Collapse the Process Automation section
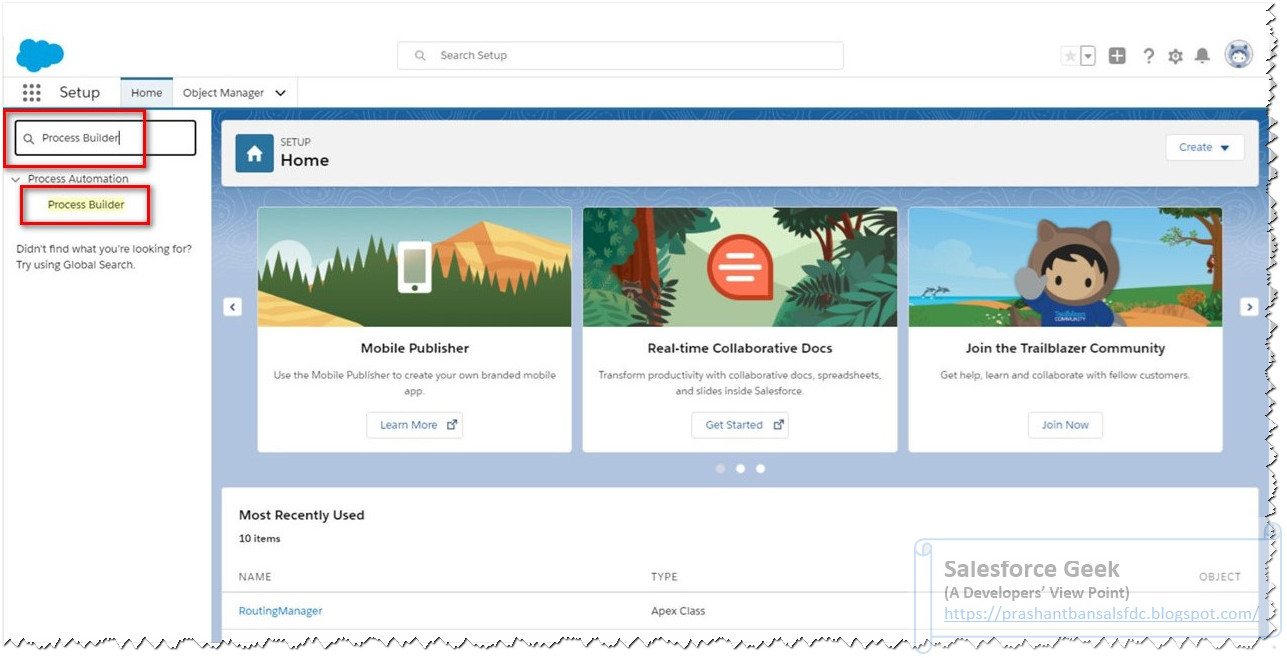This screenshot has height=658, width=1287. click(x=16, y=179)
